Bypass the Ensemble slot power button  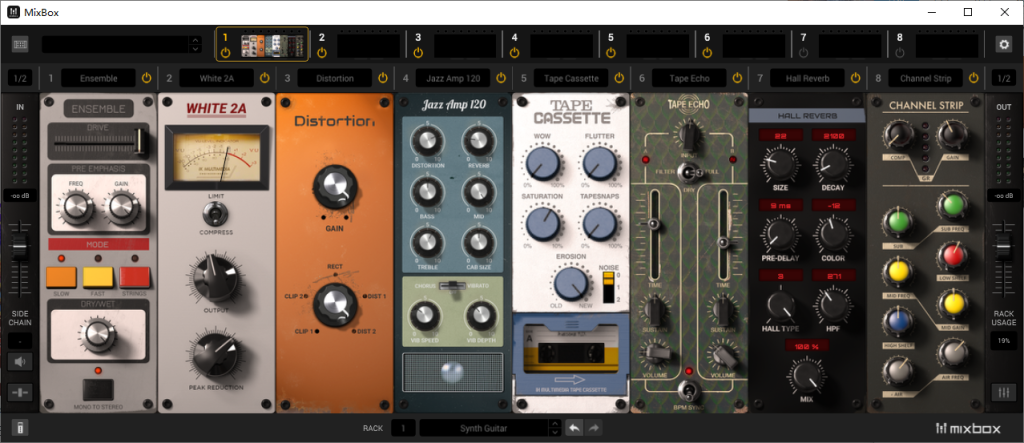click(146, 78)
